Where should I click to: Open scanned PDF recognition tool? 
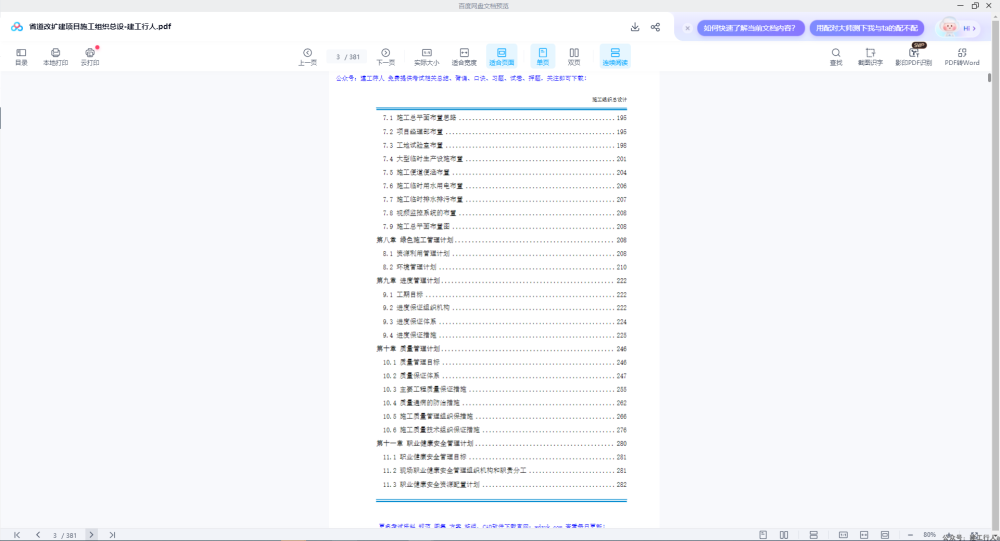913,57
